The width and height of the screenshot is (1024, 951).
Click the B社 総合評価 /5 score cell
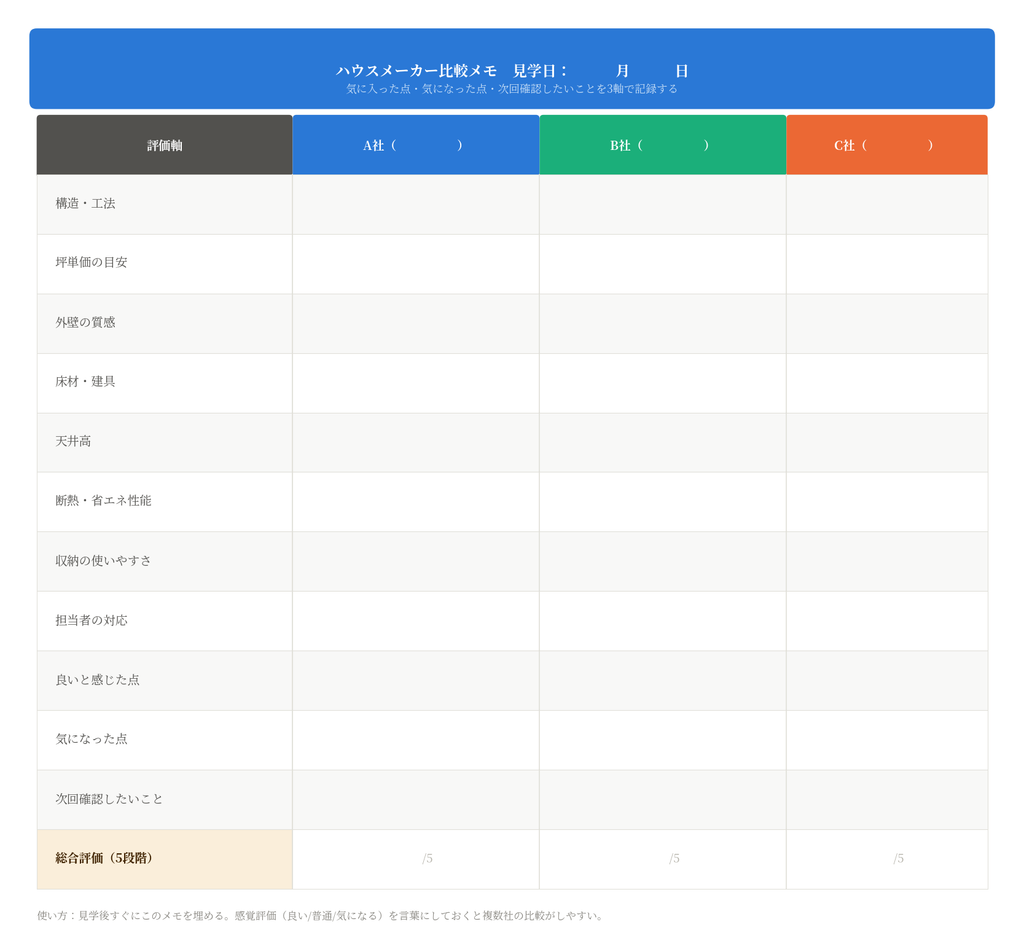pos(663,859)
